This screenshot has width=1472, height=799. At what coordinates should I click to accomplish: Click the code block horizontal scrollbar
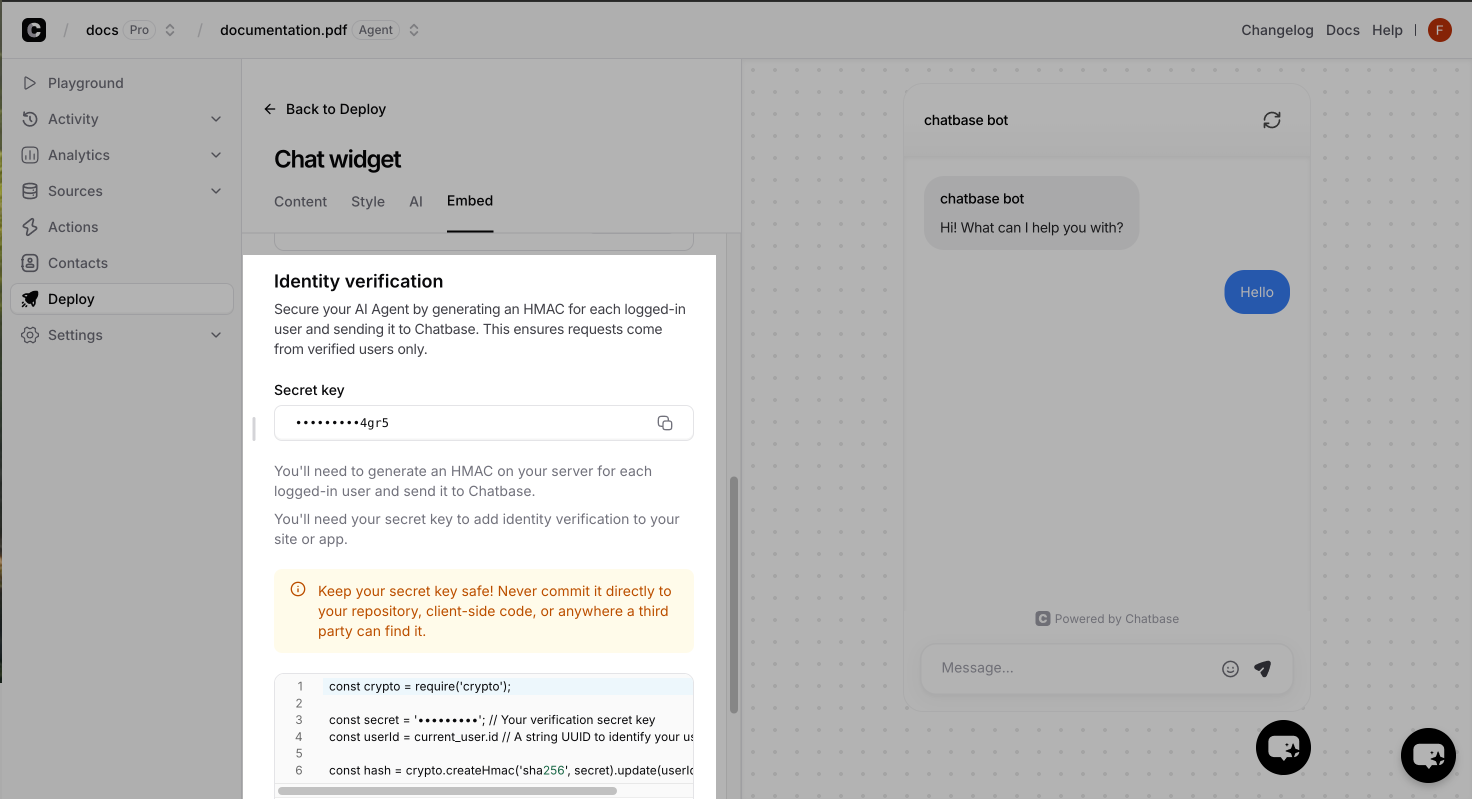(447, 790)
